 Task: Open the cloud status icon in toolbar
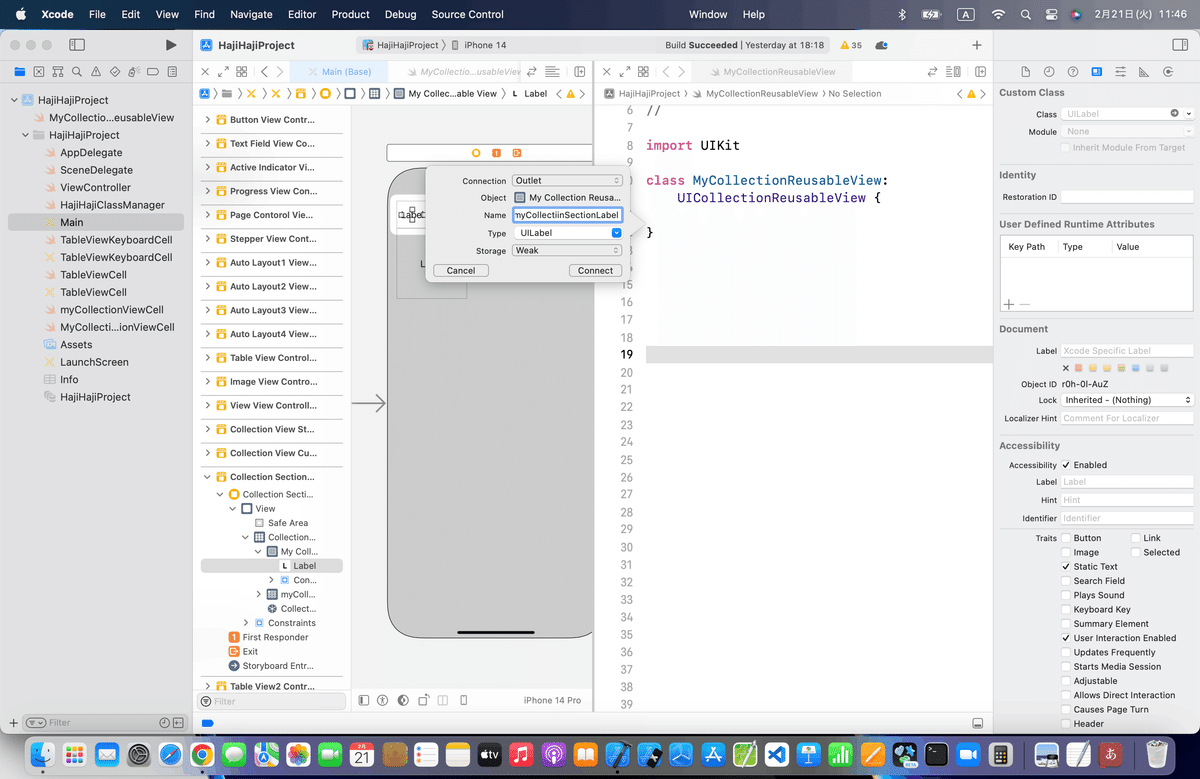coord(881,45)
